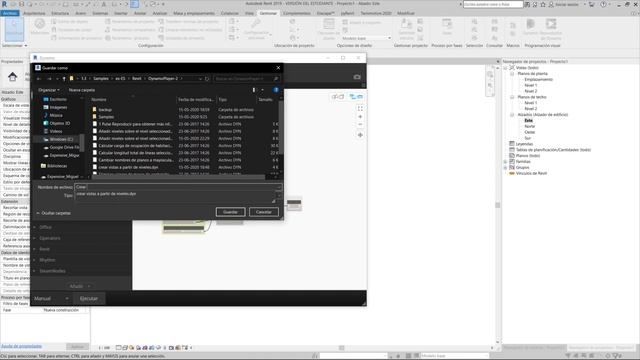
Task: Click Dynamo pan mode icon
Action: tap(360, 135)
